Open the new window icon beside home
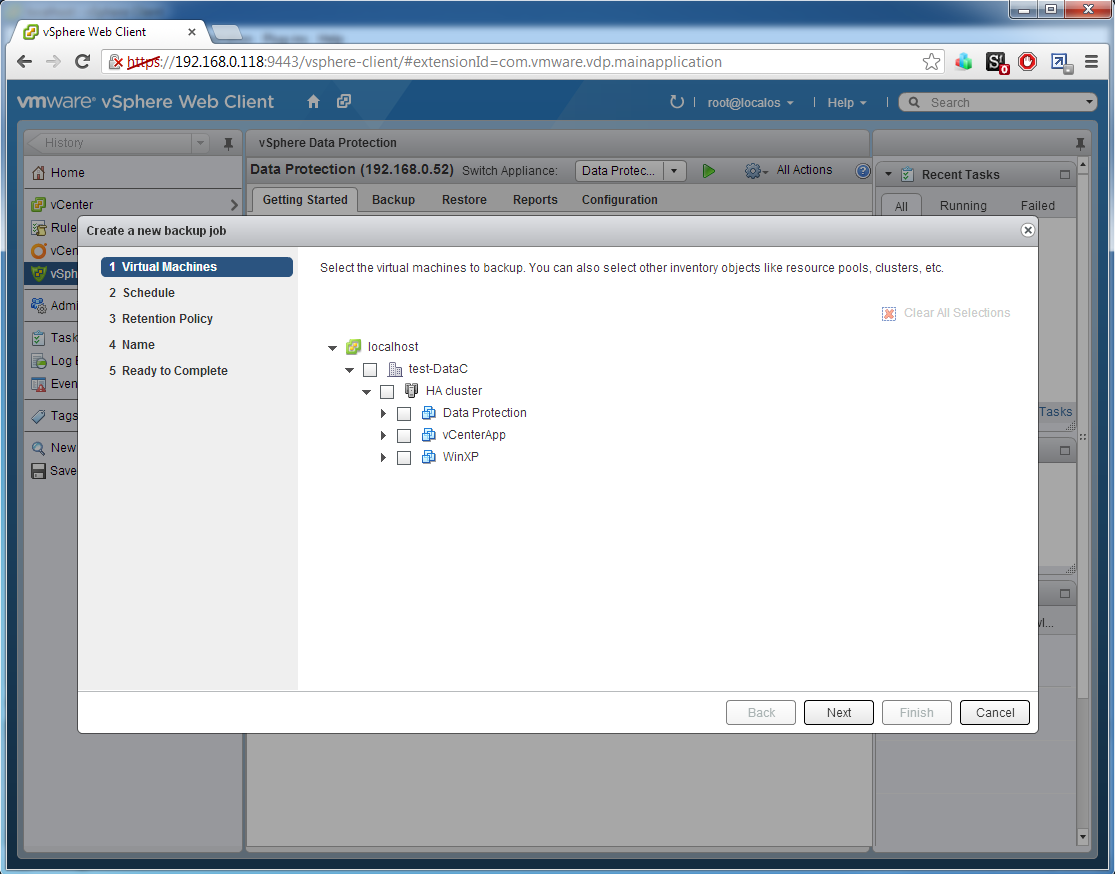 pyautogui.click(x=344, y=102)
